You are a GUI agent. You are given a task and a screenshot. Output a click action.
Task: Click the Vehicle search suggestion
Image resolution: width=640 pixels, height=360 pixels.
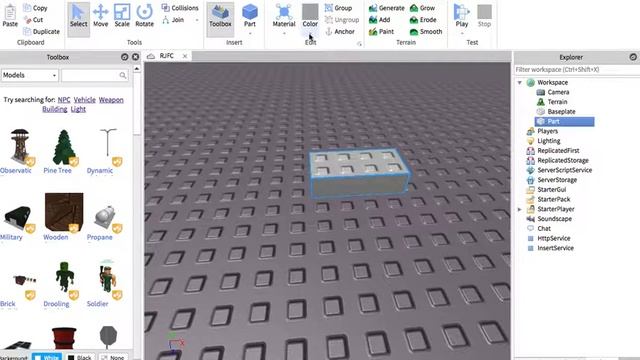coord(84,100)
